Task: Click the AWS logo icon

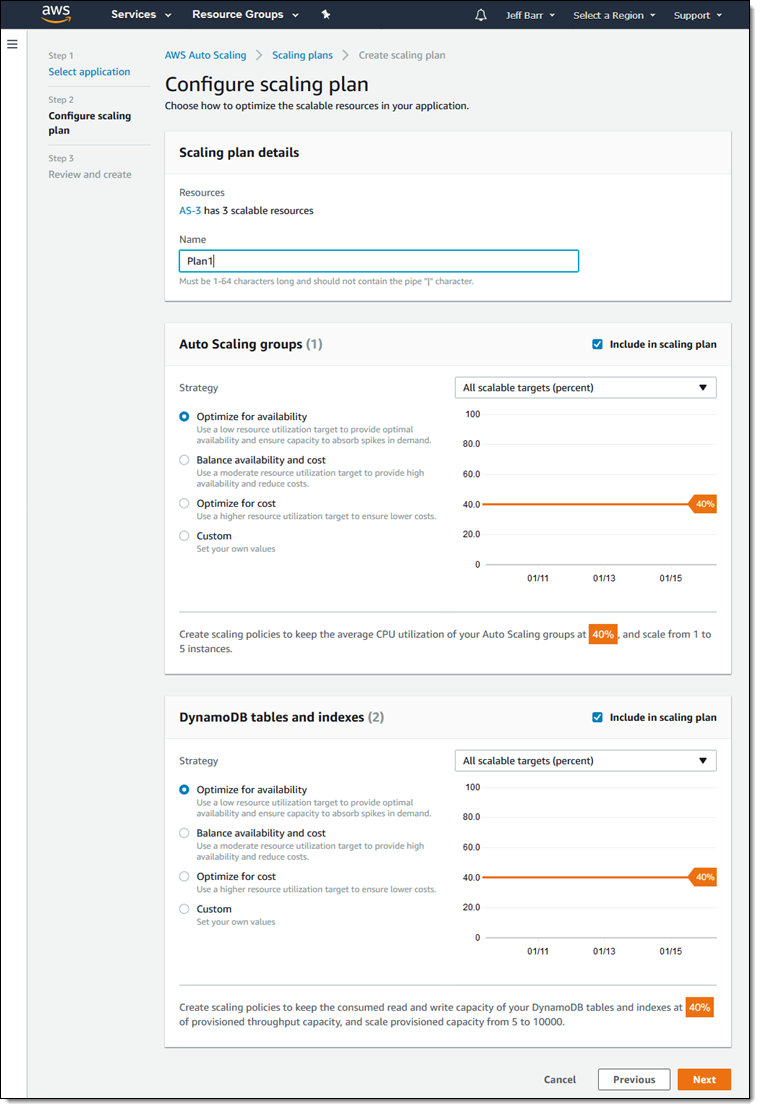Action: [x=56, y=14]
